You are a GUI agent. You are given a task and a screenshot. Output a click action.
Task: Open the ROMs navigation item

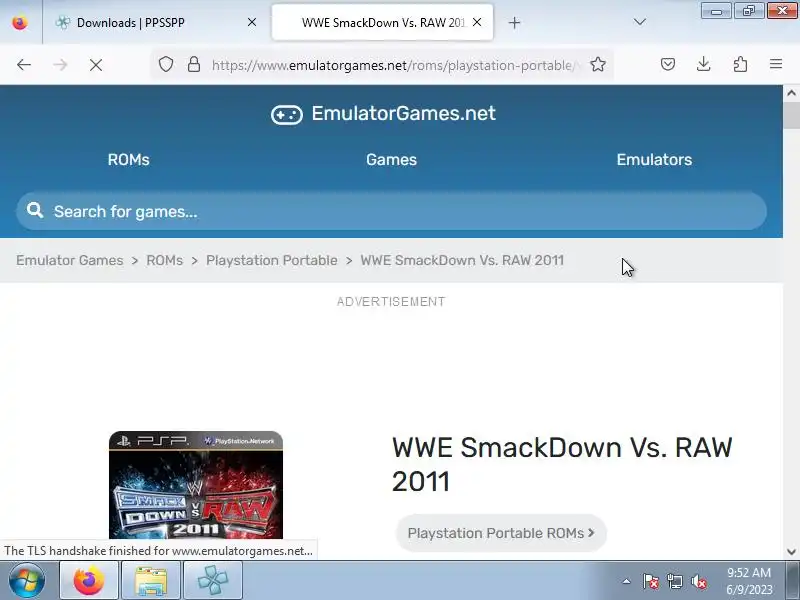pos(129,160)
